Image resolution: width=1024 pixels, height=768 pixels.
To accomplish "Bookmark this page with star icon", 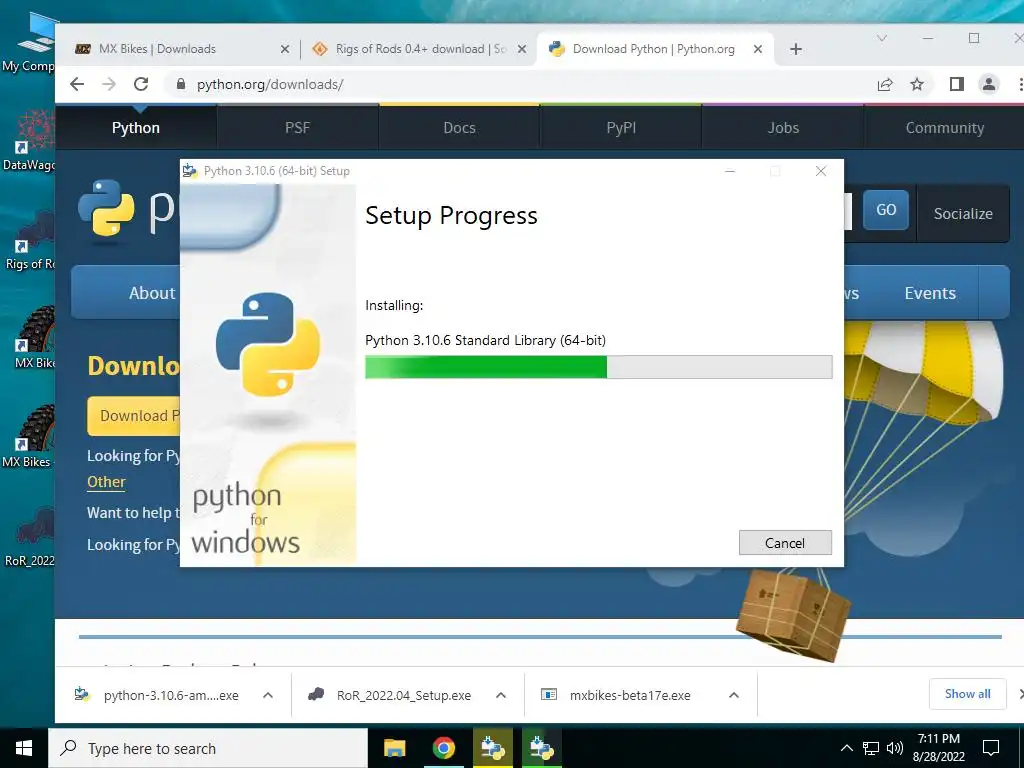I will (x=917, y=84).
